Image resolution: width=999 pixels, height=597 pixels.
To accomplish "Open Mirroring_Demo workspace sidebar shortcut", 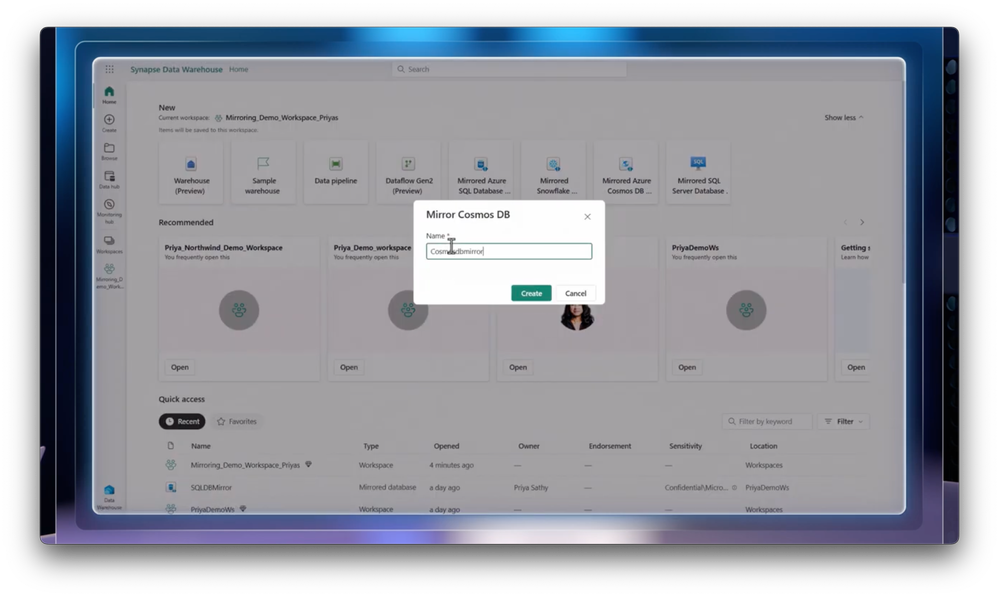I will [x=110, y=276].
